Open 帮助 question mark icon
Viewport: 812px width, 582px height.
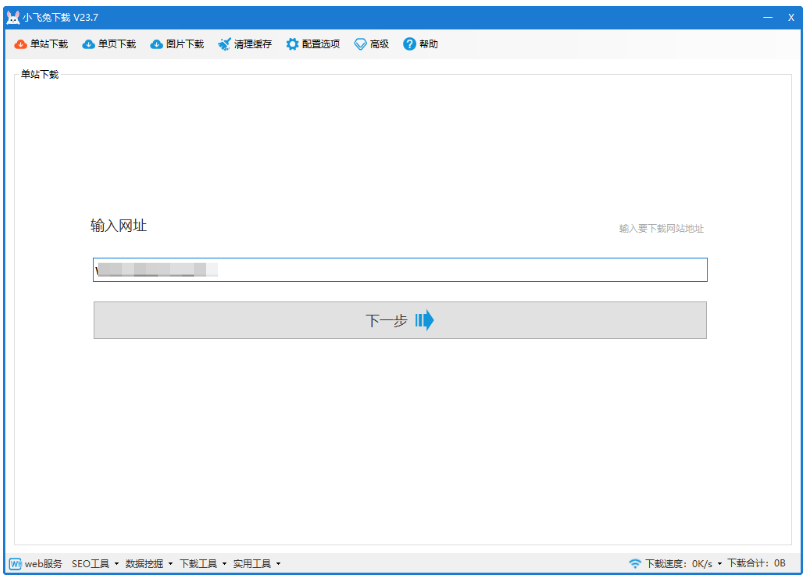409,44
